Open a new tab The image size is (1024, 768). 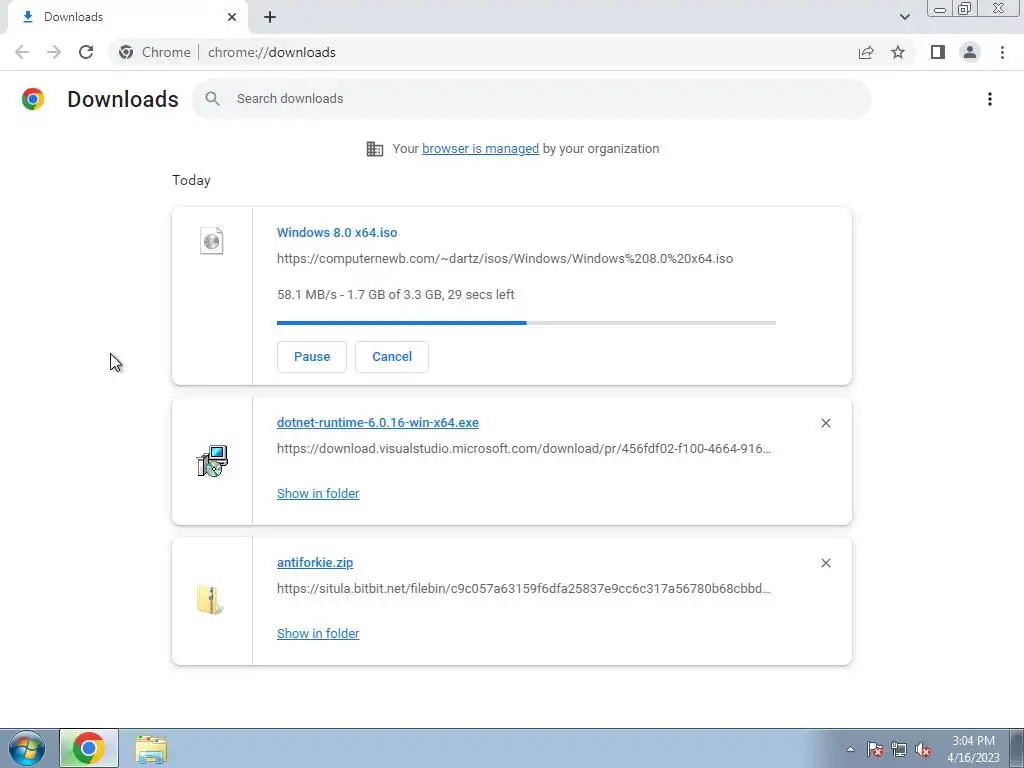[270, 17]
